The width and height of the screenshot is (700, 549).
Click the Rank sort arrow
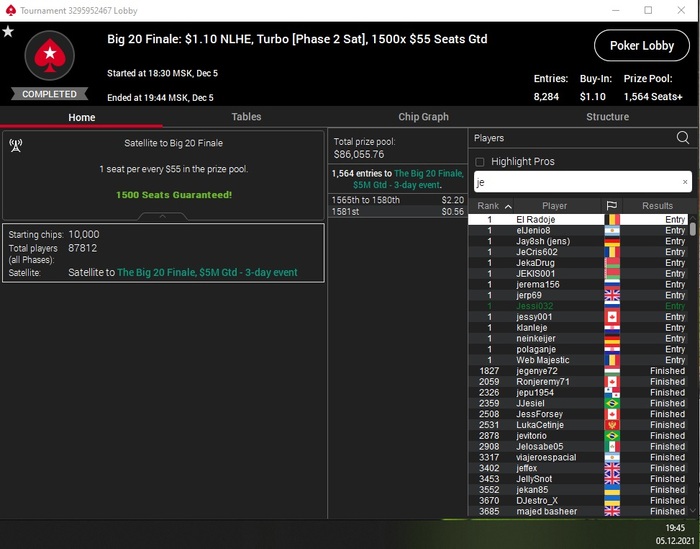pyautogui.click(x=508, y=206)
